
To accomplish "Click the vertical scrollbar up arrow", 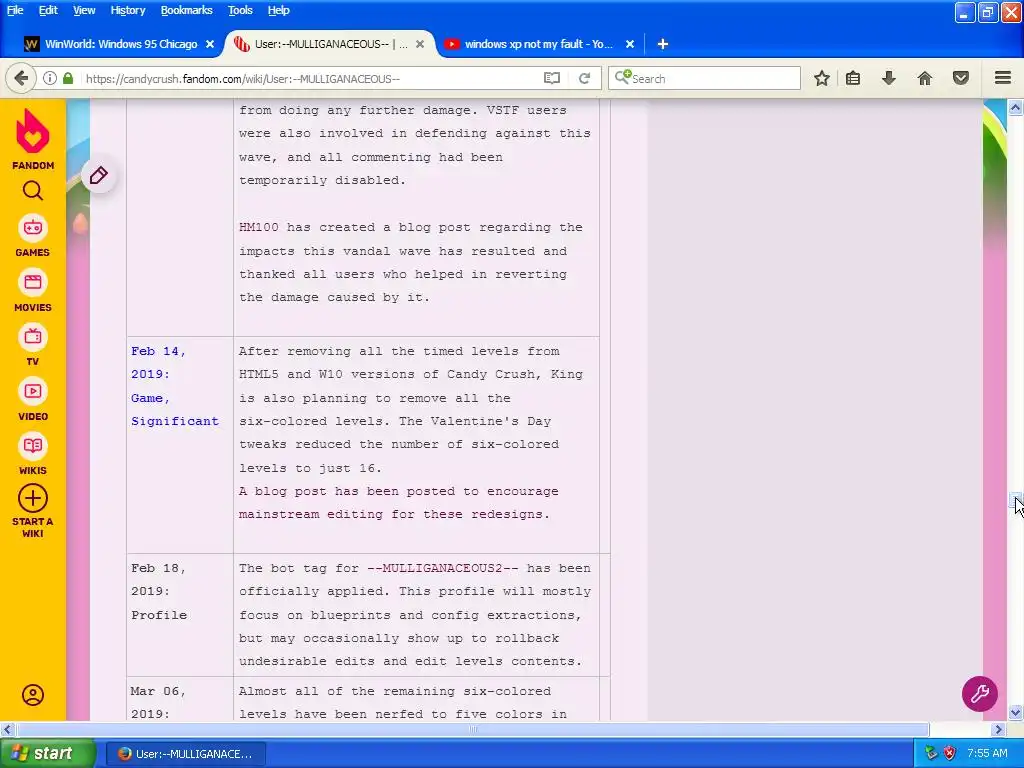I will click(1016, 107).
